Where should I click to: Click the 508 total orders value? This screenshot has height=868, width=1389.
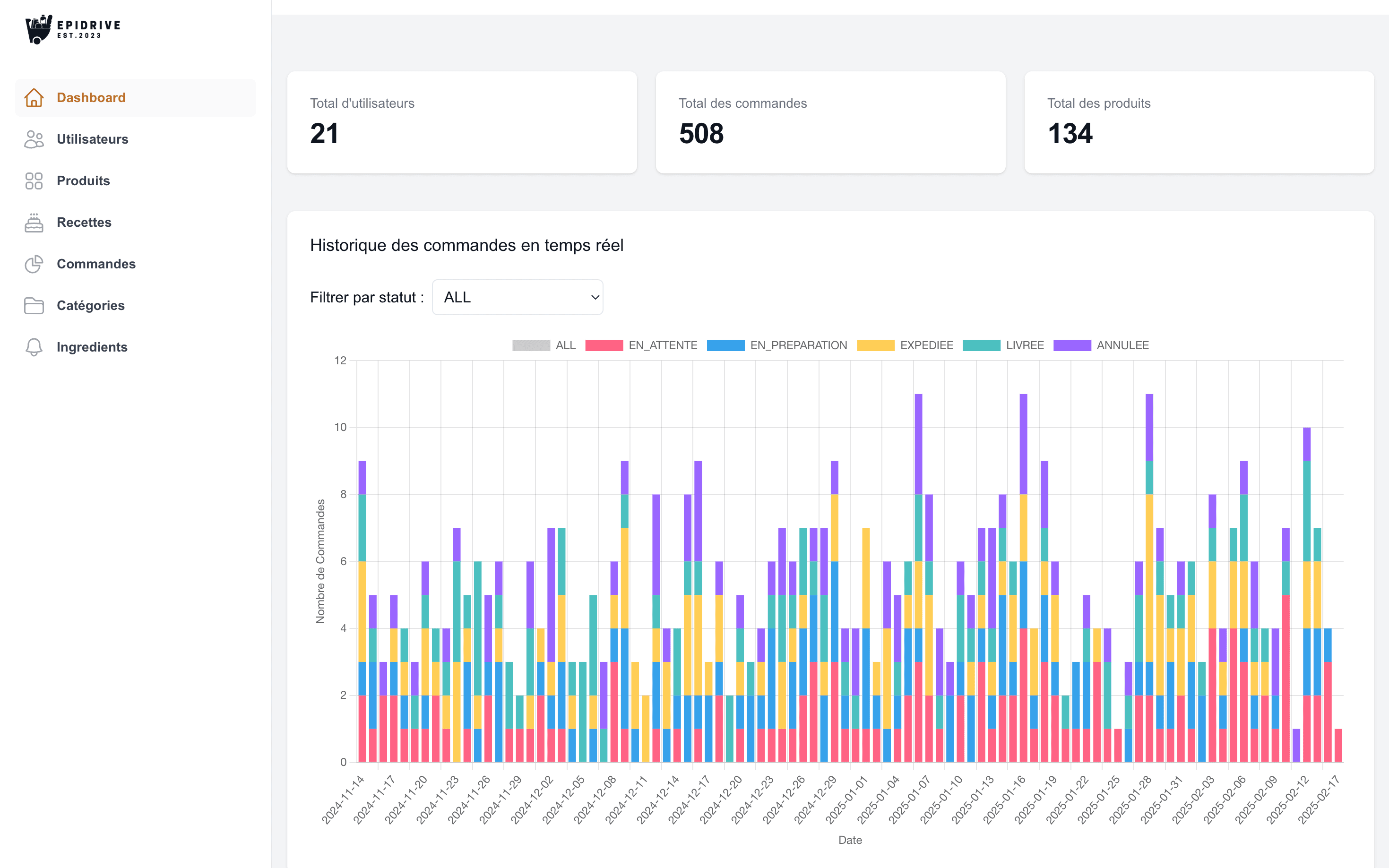tap(701, 134)
